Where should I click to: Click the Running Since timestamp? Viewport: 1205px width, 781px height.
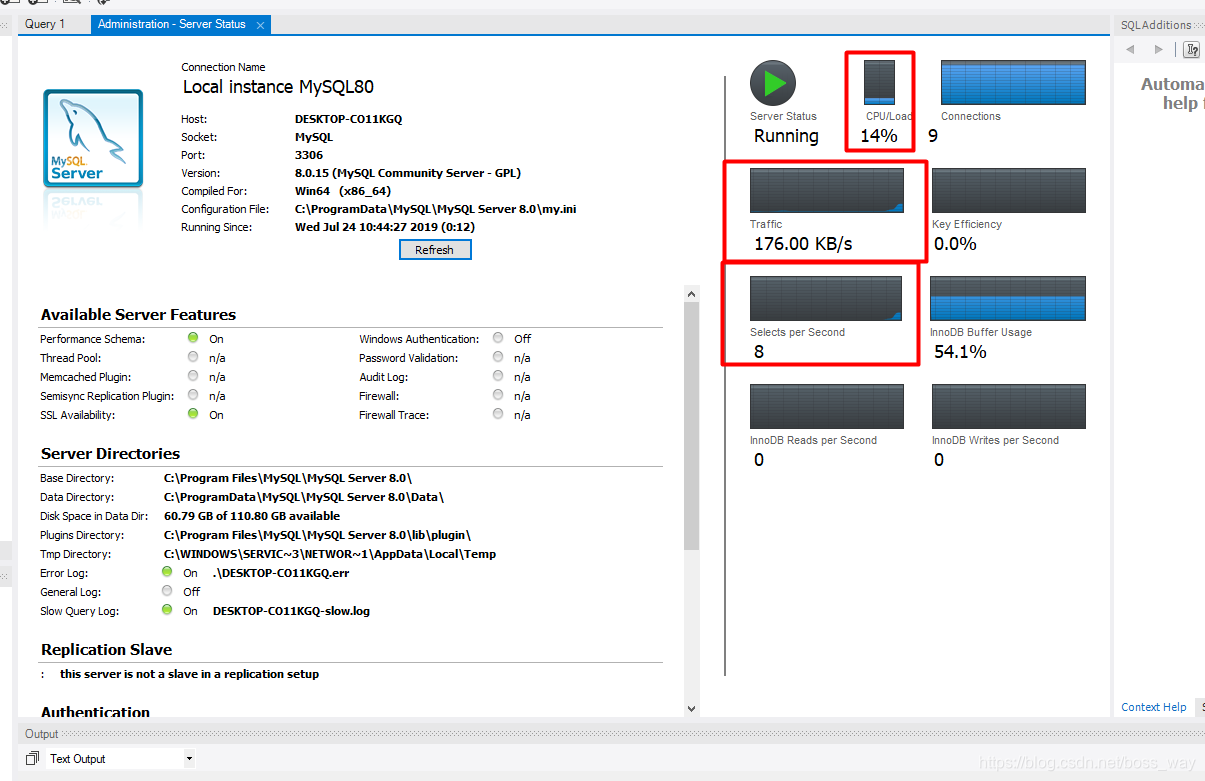coord(385,227)
